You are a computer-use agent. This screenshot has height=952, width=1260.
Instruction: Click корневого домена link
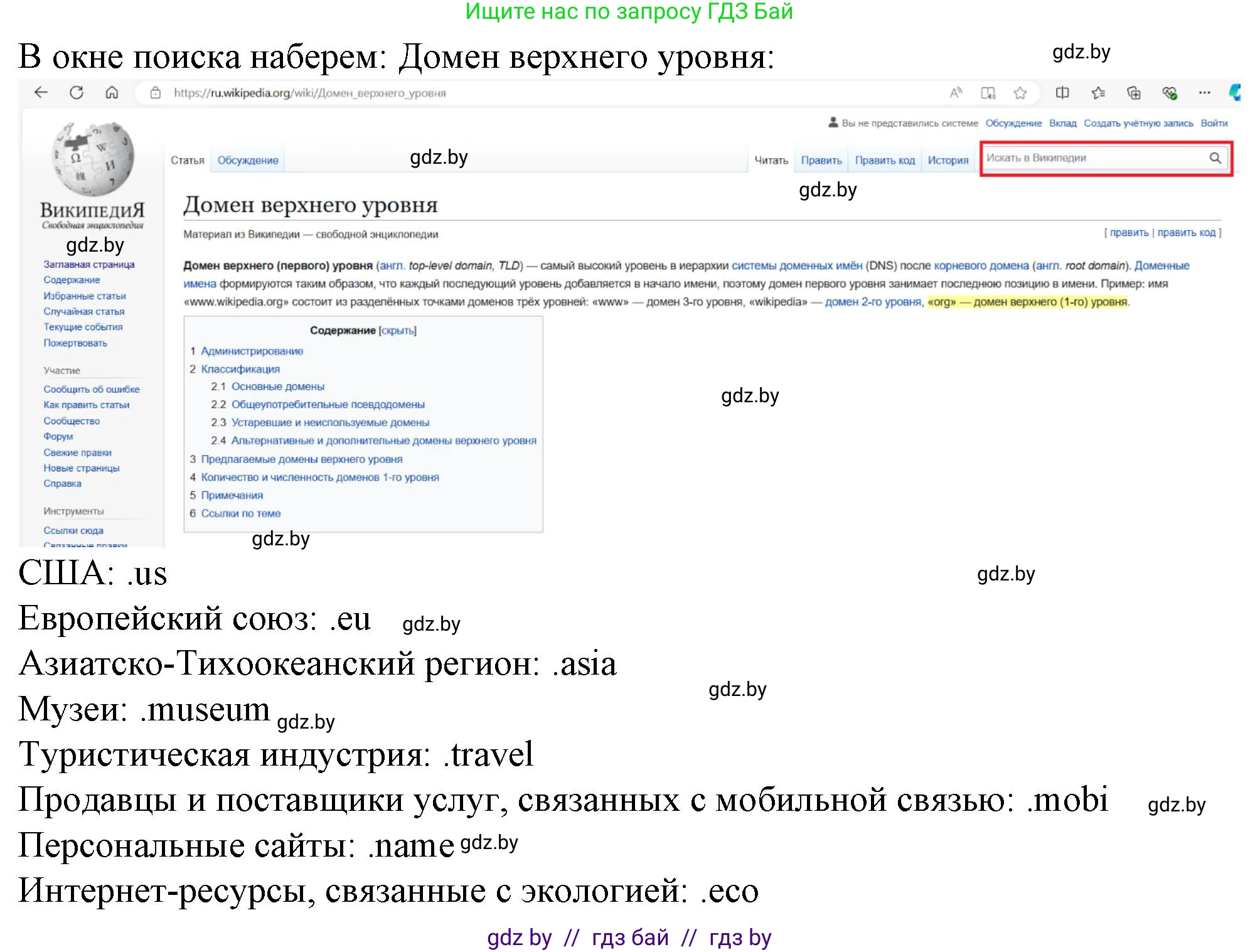[x=981, y=266]
